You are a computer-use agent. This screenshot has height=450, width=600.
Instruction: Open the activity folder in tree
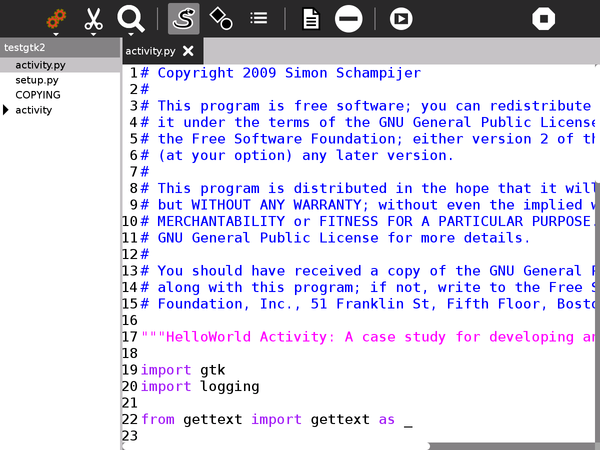pyautogui.click(x=33, y=110)
